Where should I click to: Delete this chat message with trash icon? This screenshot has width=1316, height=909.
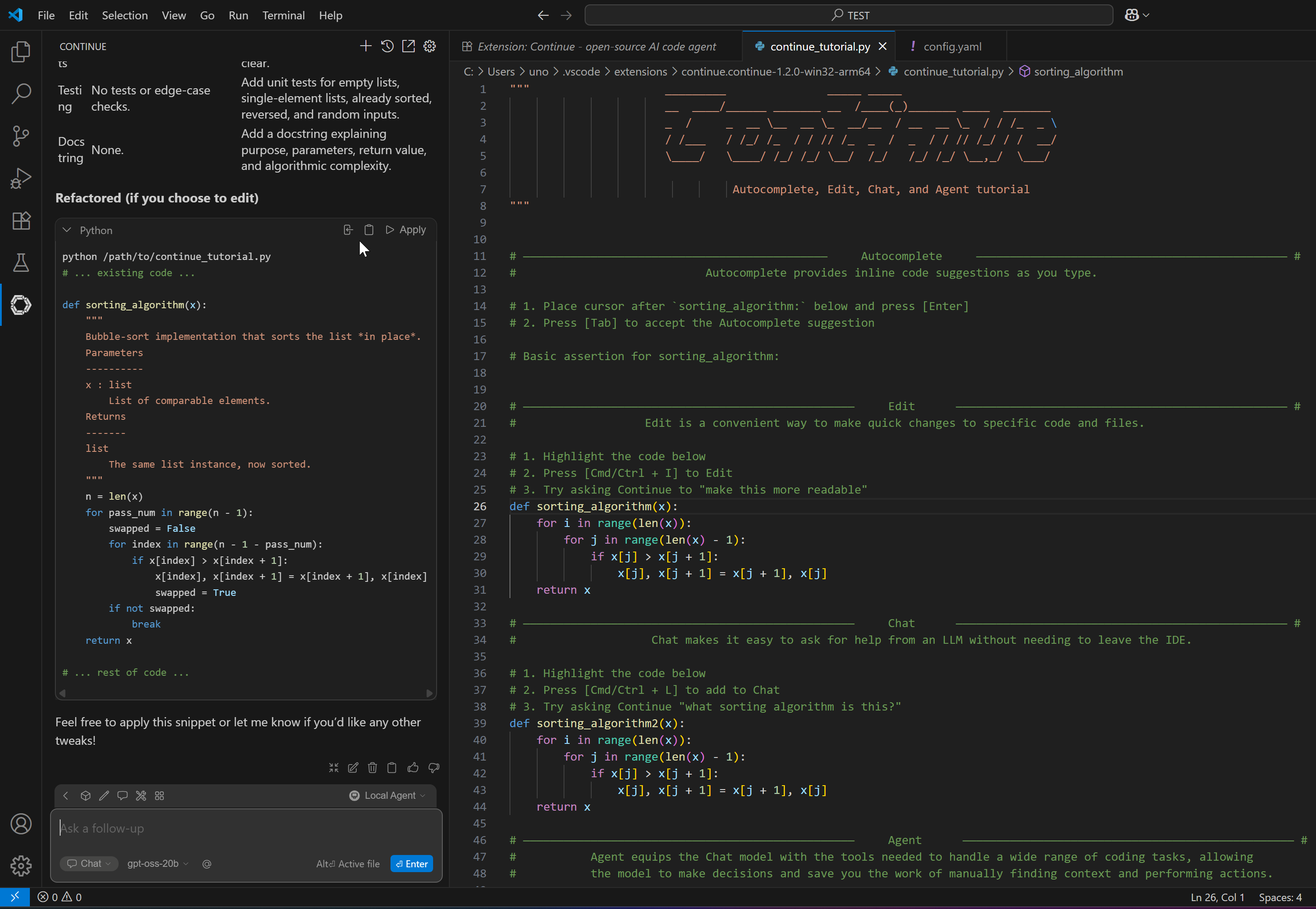pos(372,768)
